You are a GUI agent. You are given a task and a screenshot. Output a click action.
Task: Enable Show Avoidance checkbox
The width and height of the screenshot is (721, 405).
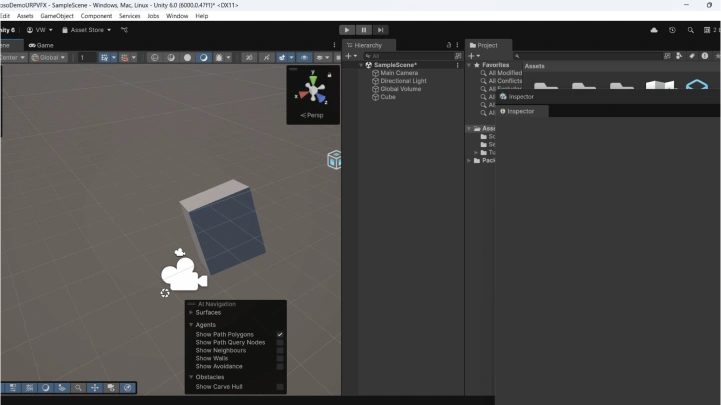coord(280,366)
